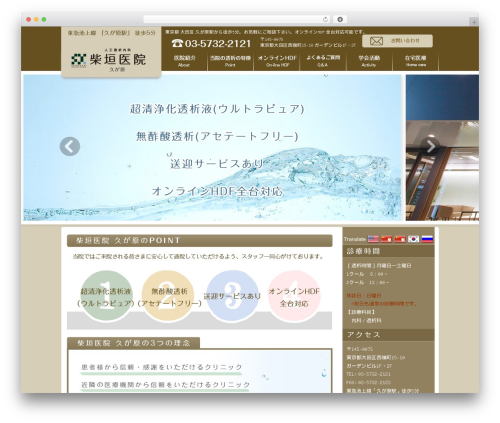The height and width of the screenshot is (423, 500).
Task: Click the previous slide arrow on the carousel
Action: (70, 146)
